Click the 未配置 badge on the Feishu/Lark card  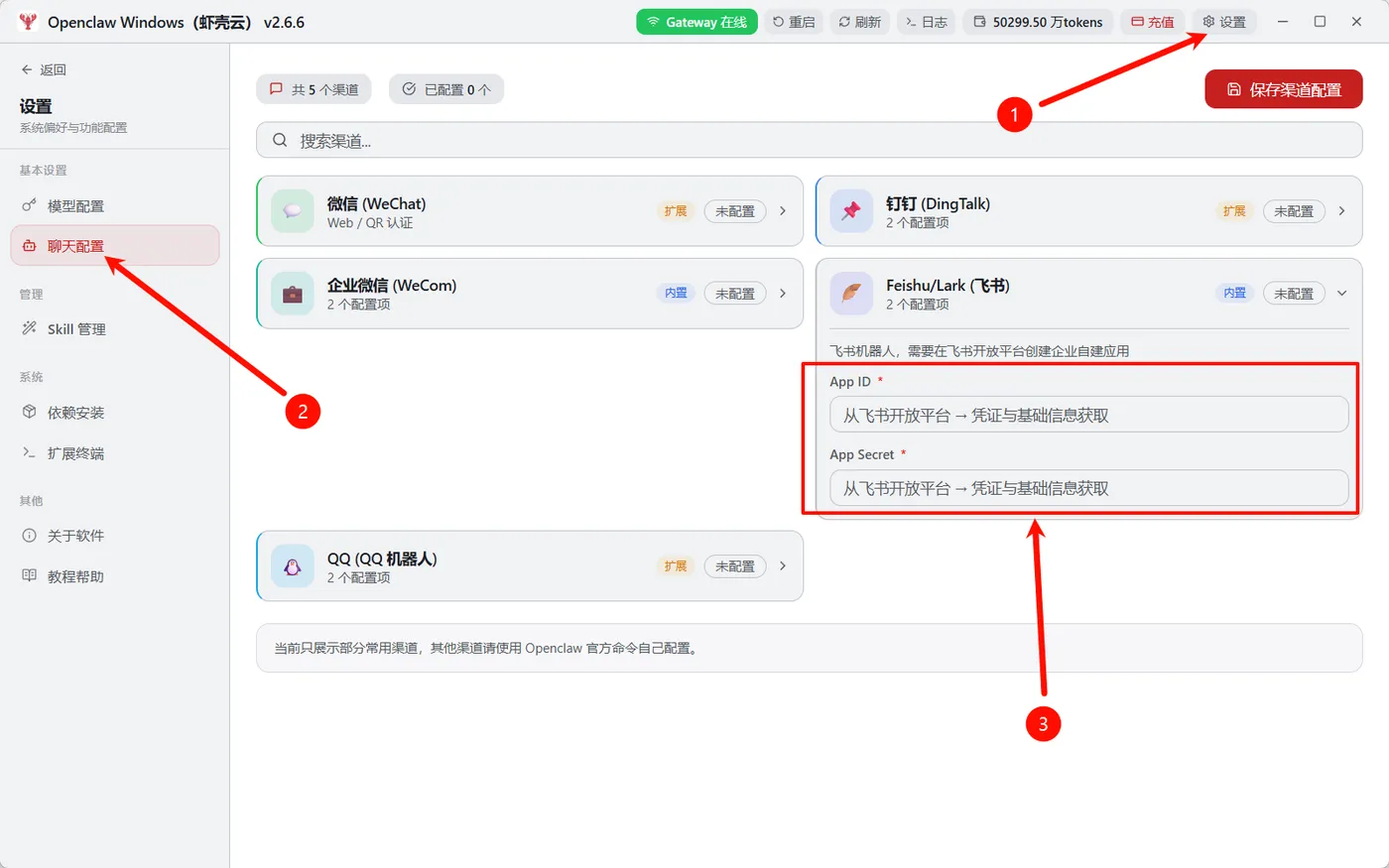(1294, 294)
